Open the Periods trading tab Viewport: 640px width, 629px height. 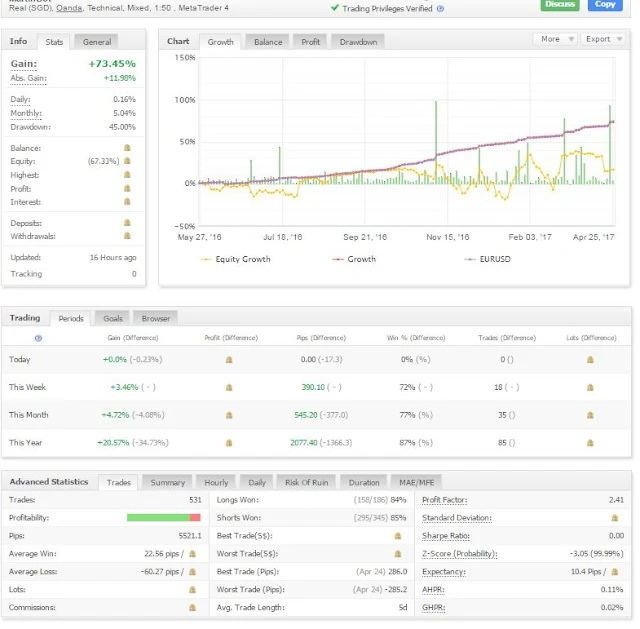(x=71, y=318)
